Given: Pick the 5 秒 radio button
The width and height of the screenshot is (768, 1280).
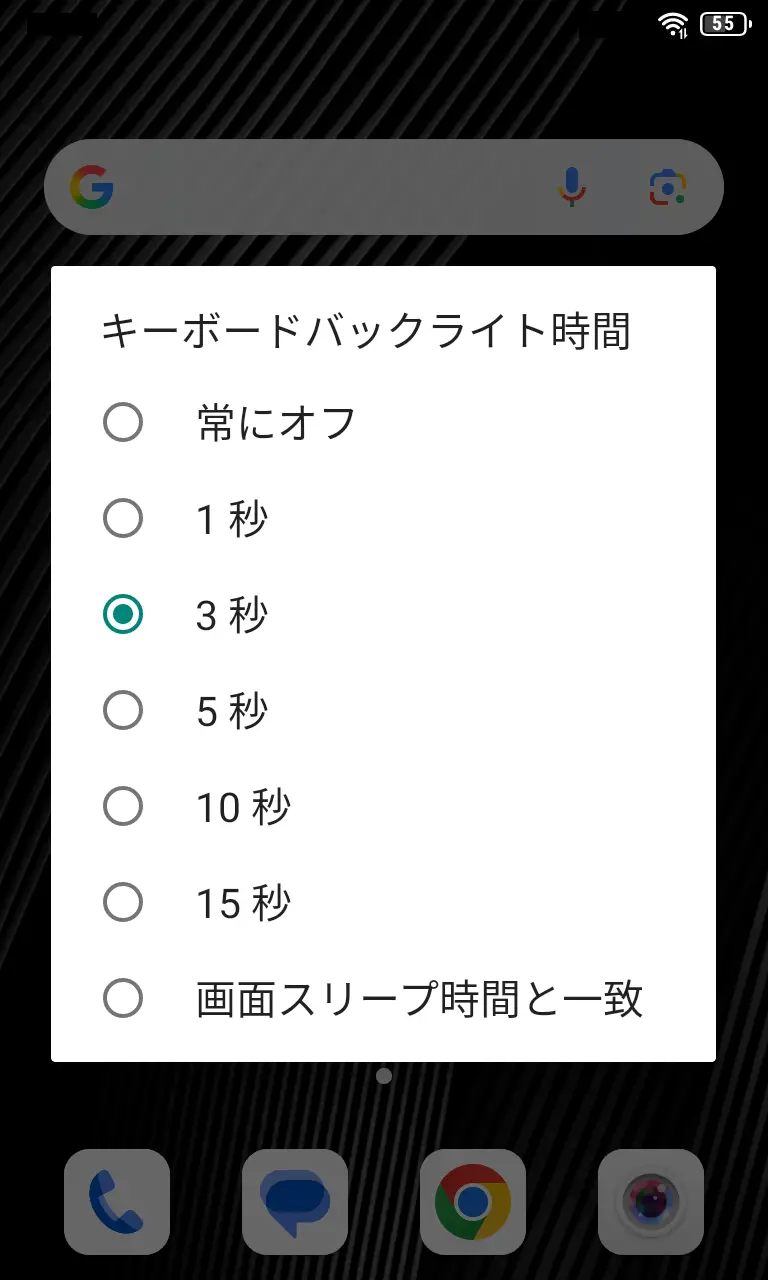Looking at the screenshot, I should (123, 711).
